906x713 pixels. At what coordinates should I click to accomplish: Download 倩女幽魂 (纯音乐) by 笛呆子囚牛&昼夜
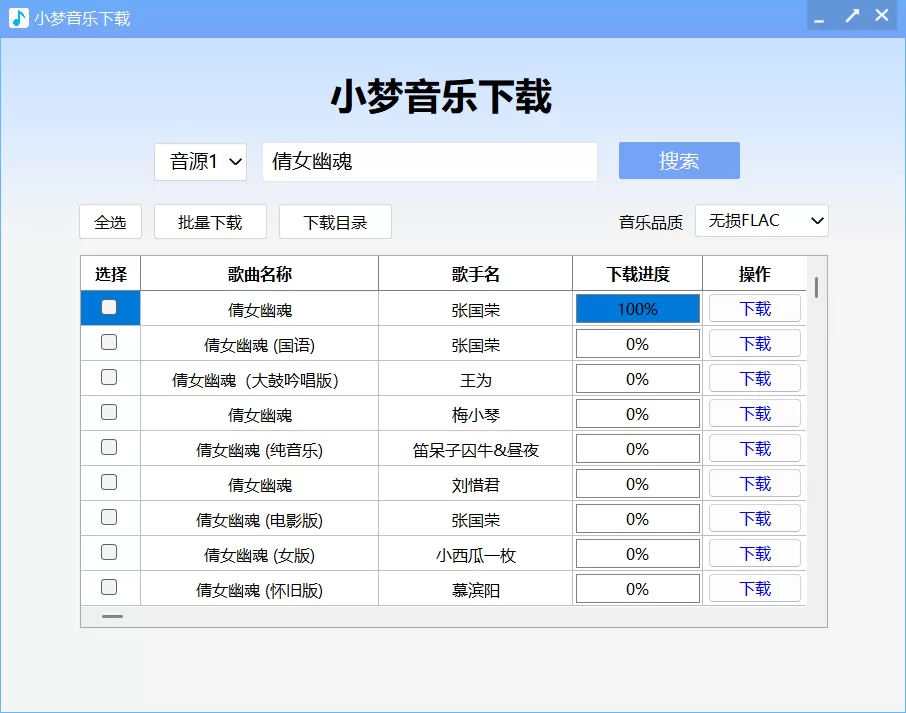pos(755,448)
